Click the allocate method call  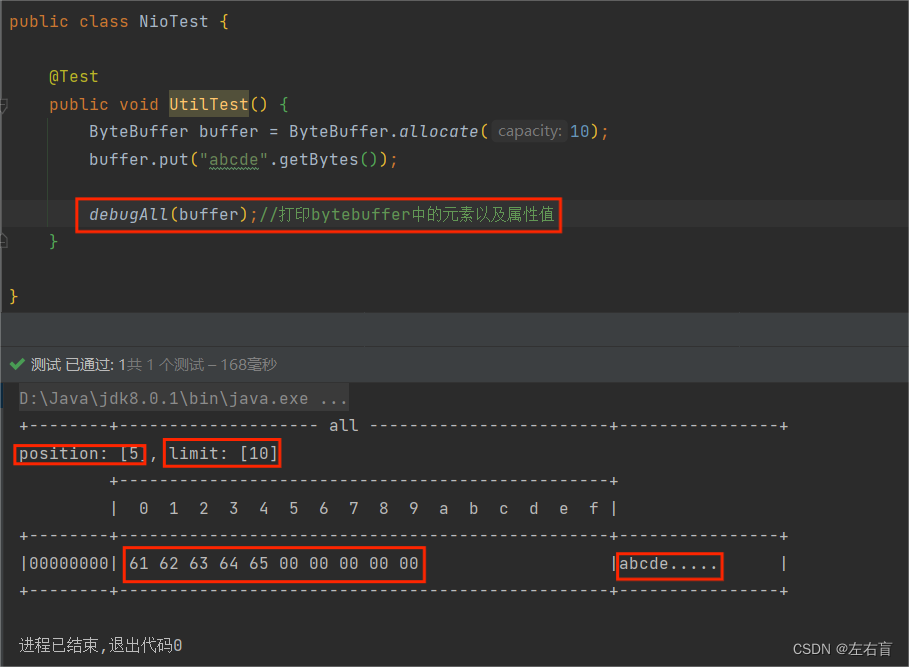pyautogui.click(x=438, y=132)
